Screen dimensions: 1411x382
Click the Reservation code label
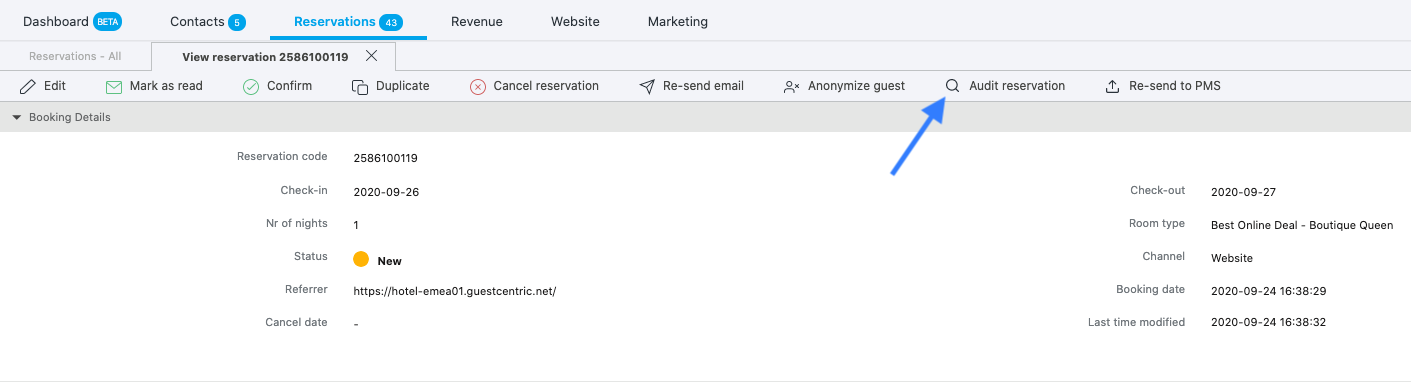pyautogui.click(x=282, y=156)
